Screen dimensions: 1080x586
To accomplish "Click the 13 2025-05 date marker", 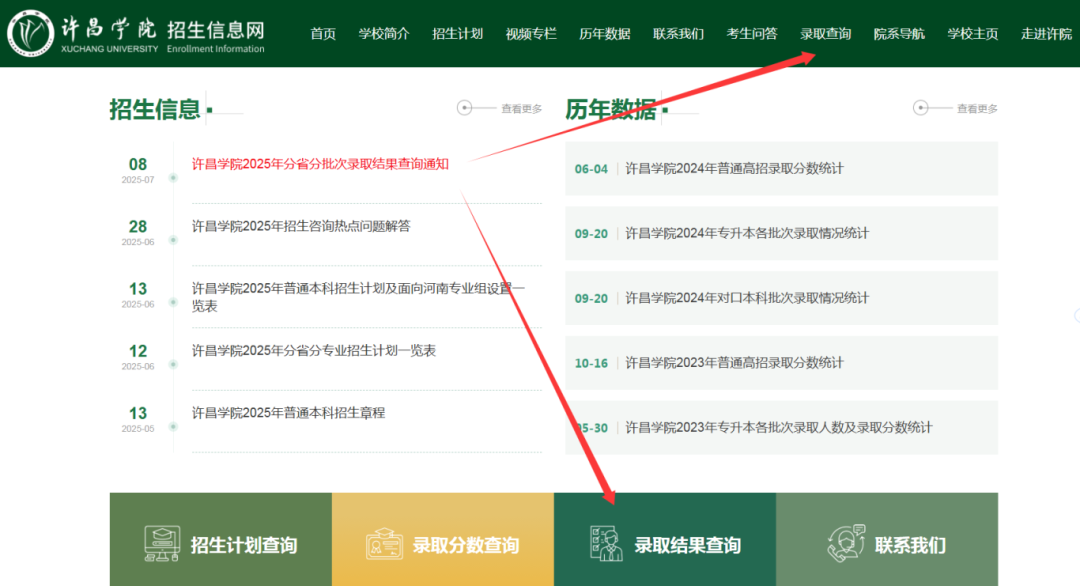I will 138,418.
